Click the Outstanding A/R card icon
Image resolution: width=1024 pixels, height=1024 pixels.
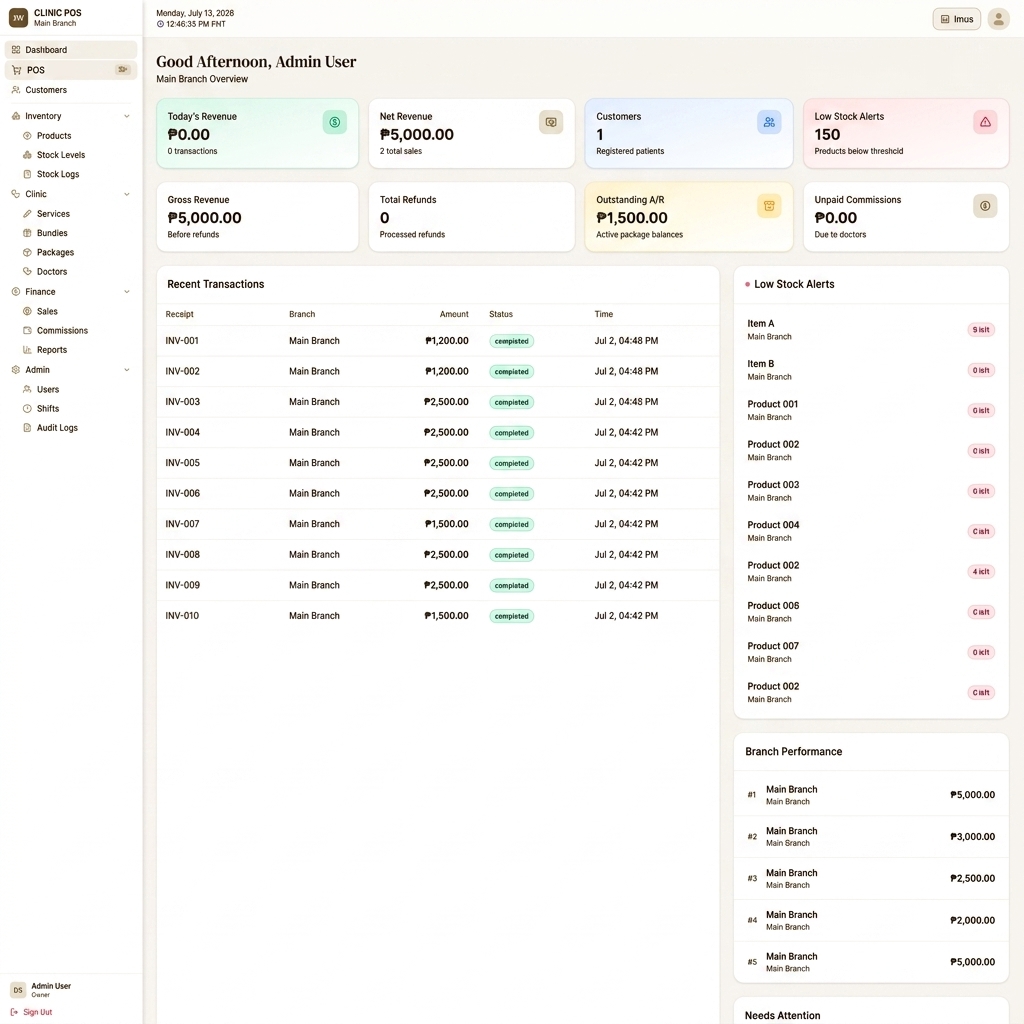point(769,206)
